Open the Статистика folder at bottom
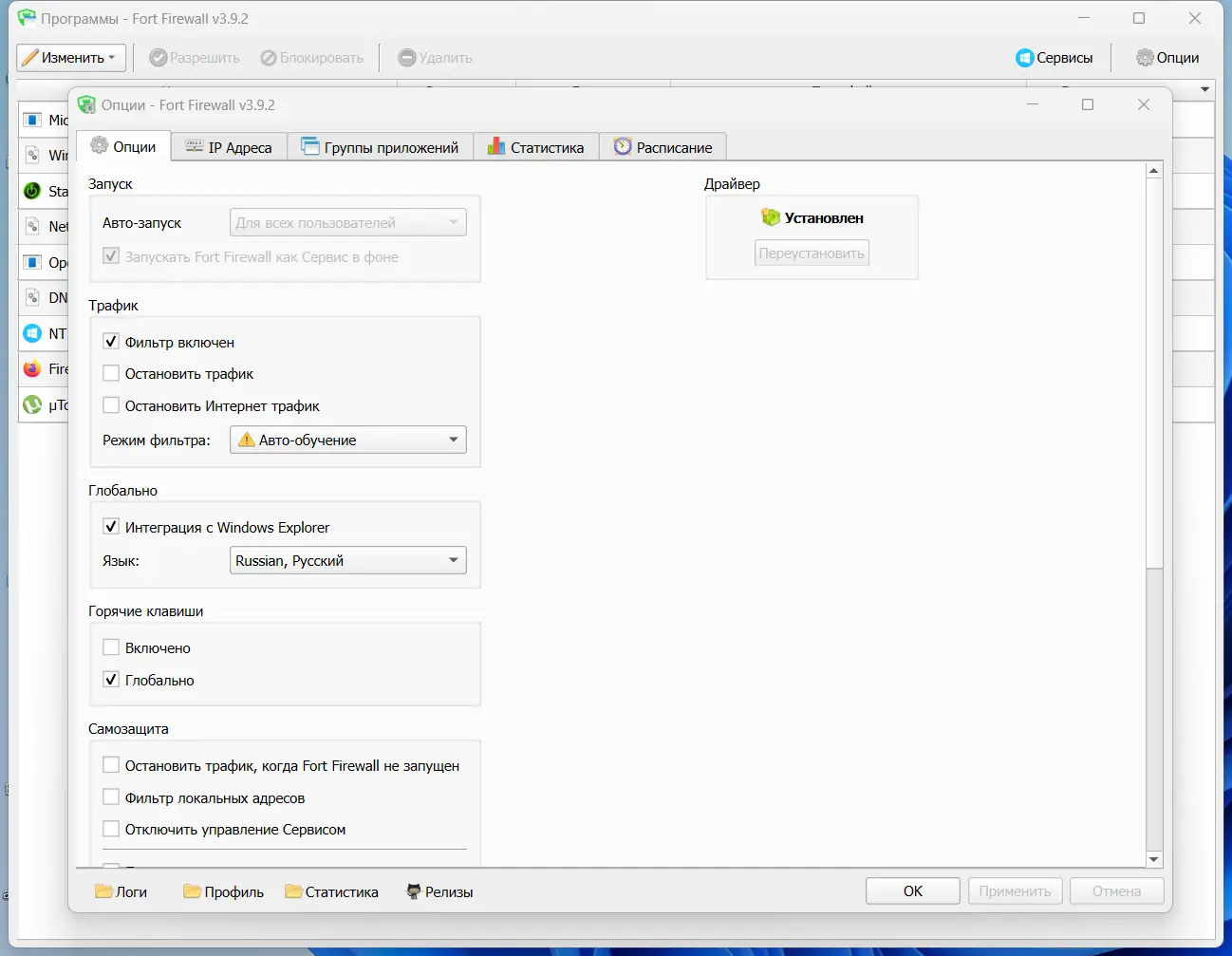 [x=293, y=891]
